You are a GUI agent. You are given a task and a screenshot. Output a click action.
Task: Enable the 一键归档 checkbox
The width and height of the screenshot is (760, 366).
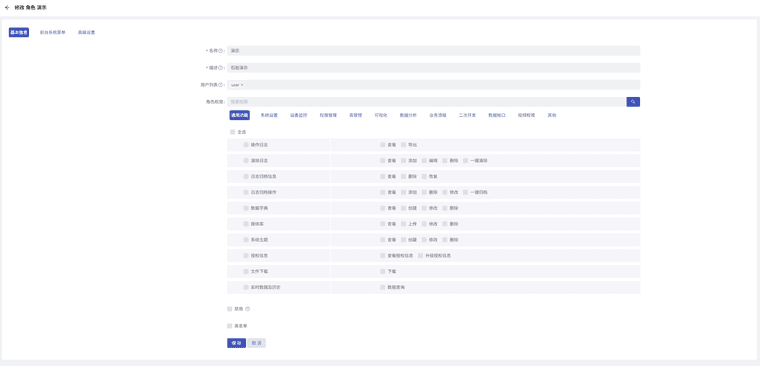tap(466, 192)
